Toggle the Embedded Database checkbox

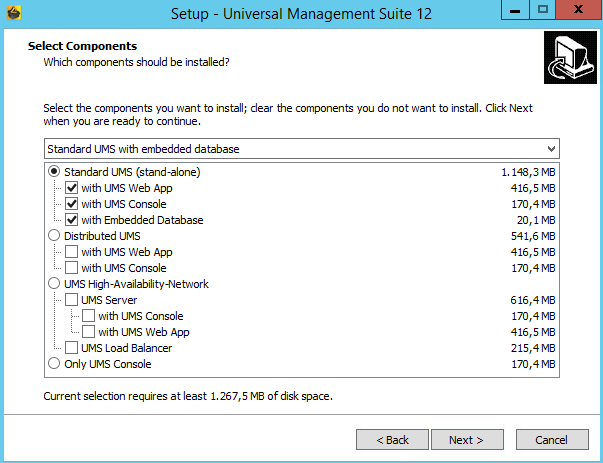72,220
